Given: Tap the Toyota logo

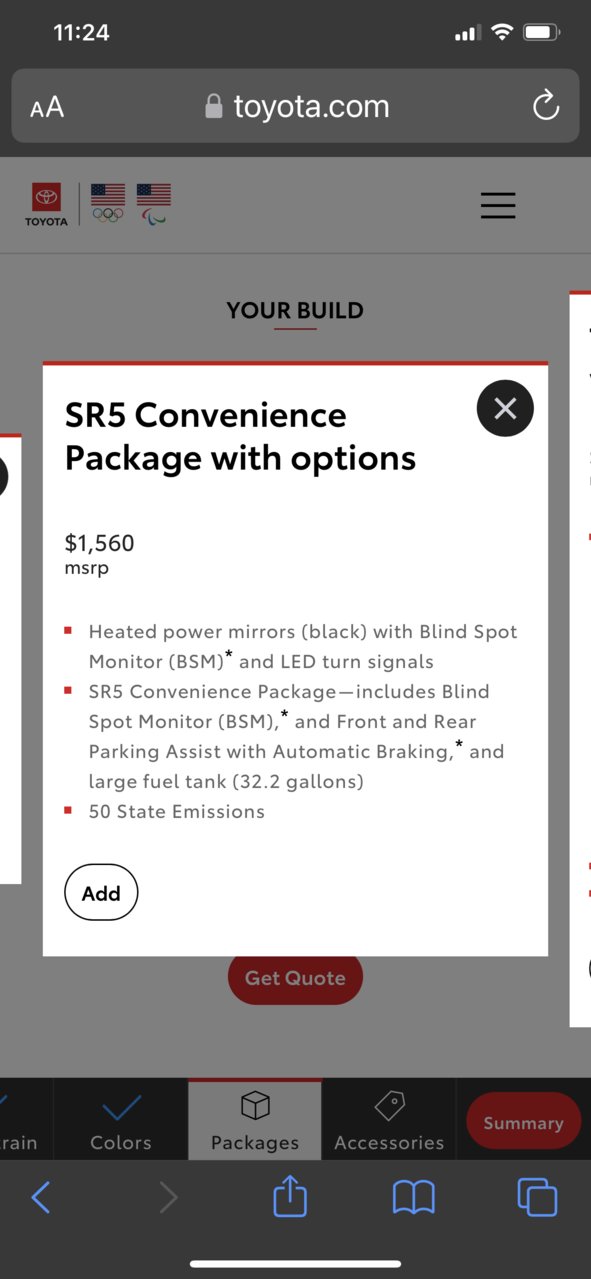Looking at the screenshot, I should pyautogui.click(x=47, y=204).
